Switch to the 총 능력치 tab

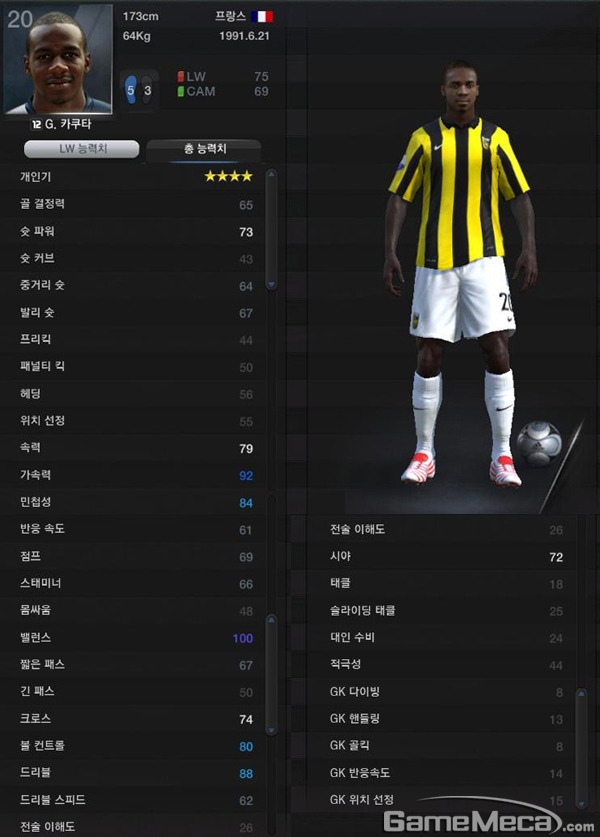(204, 149)
